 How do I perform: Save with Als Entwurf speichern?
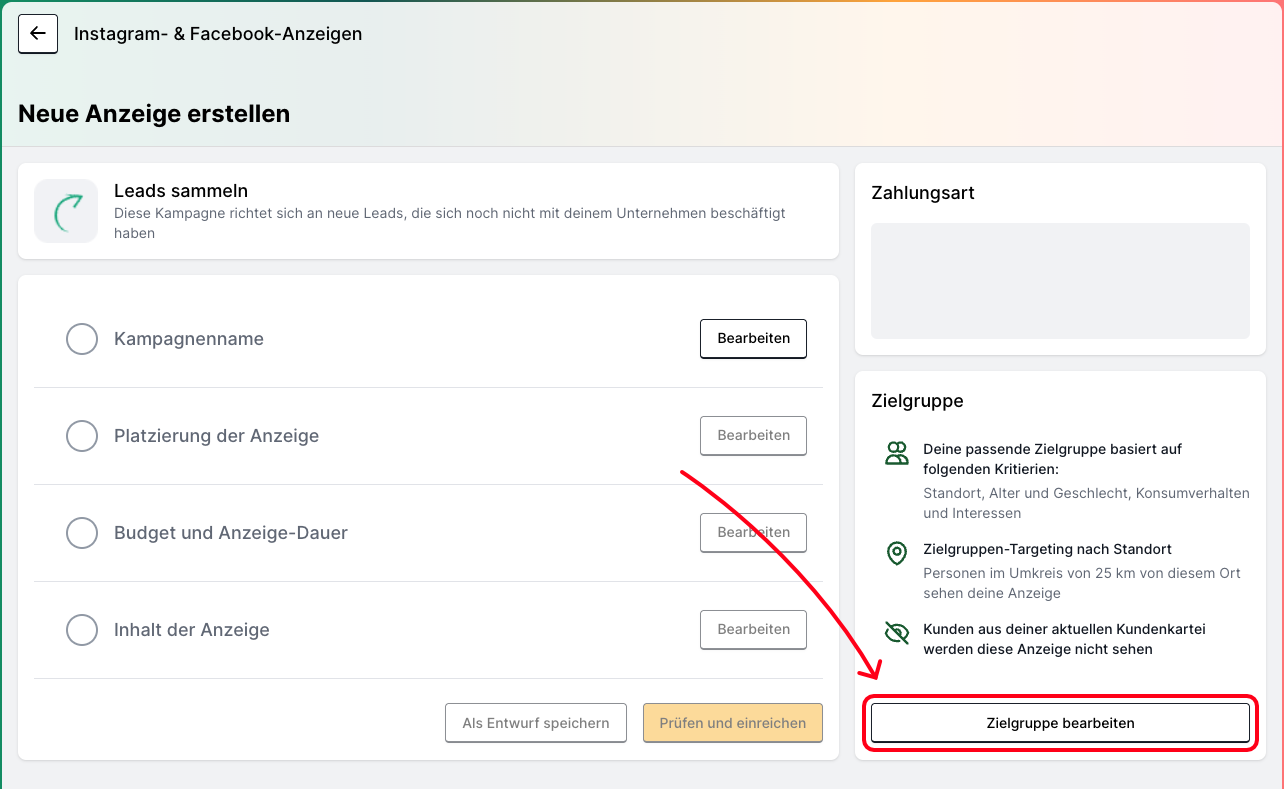(x=536, y=723)
